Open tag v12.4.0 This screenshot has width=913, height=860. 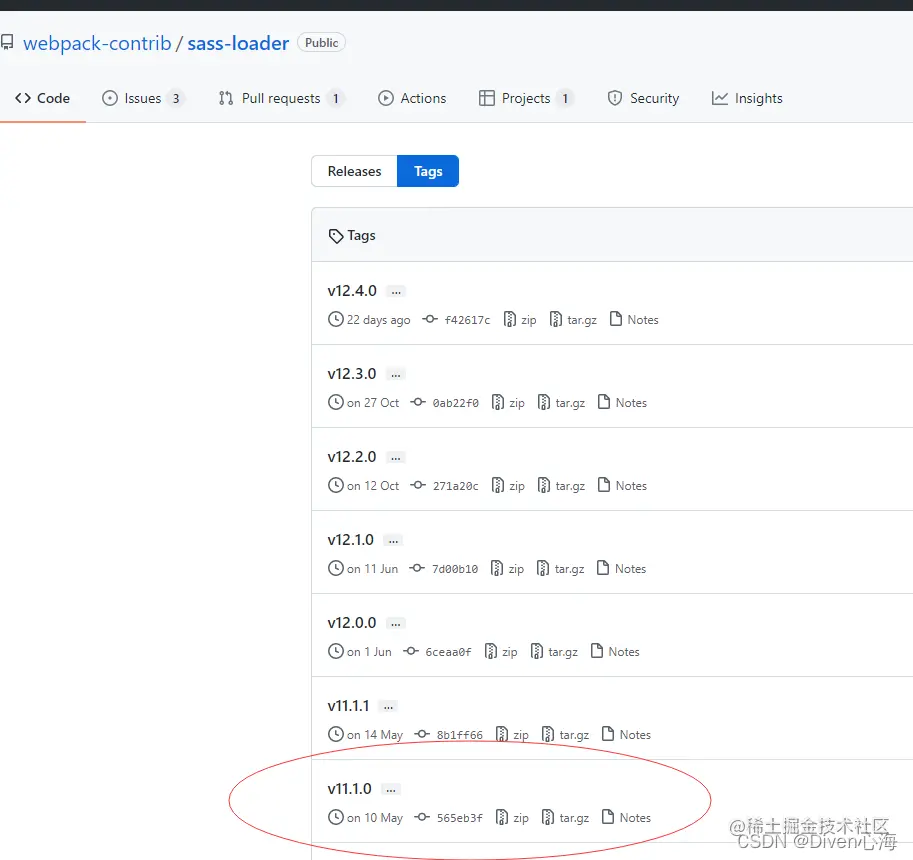352,291
